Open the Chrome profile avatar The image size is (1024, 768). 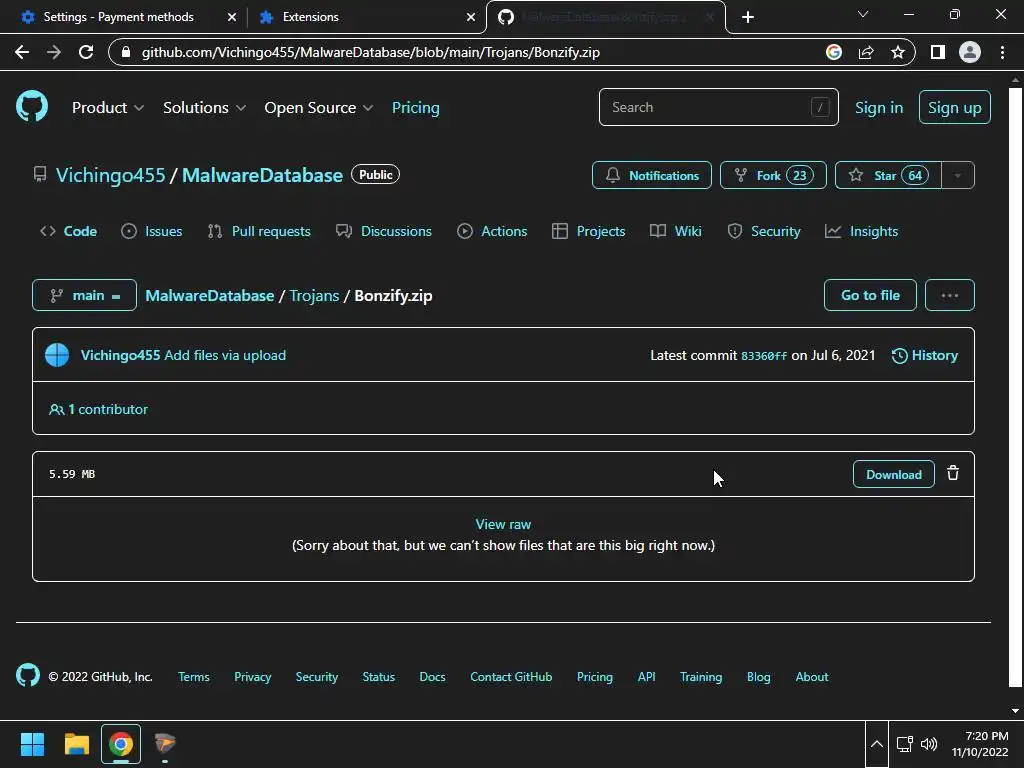pyautogui.click(x=970, y=52)
